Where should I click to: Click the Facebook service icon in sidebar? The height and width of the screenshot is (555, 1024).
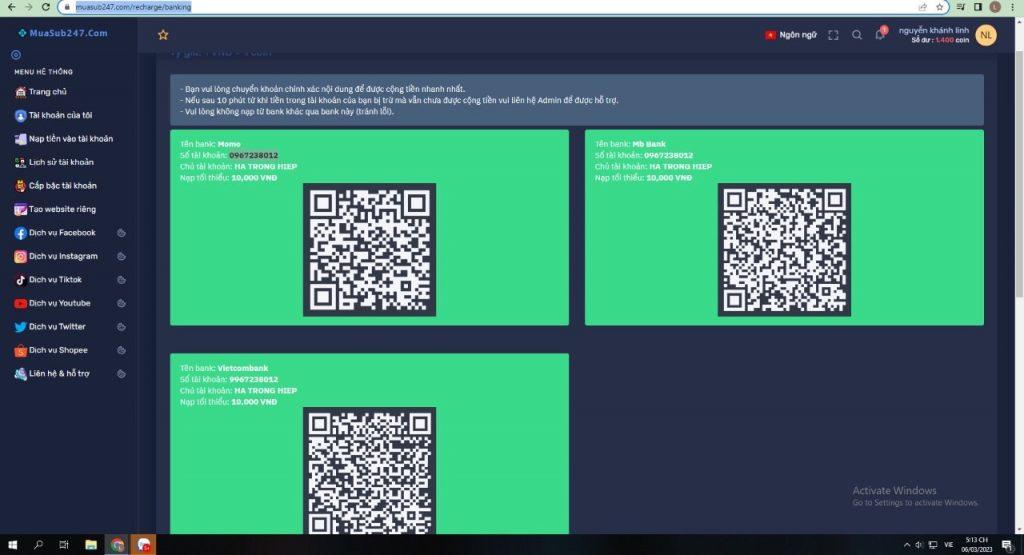[x=20, y=233]
